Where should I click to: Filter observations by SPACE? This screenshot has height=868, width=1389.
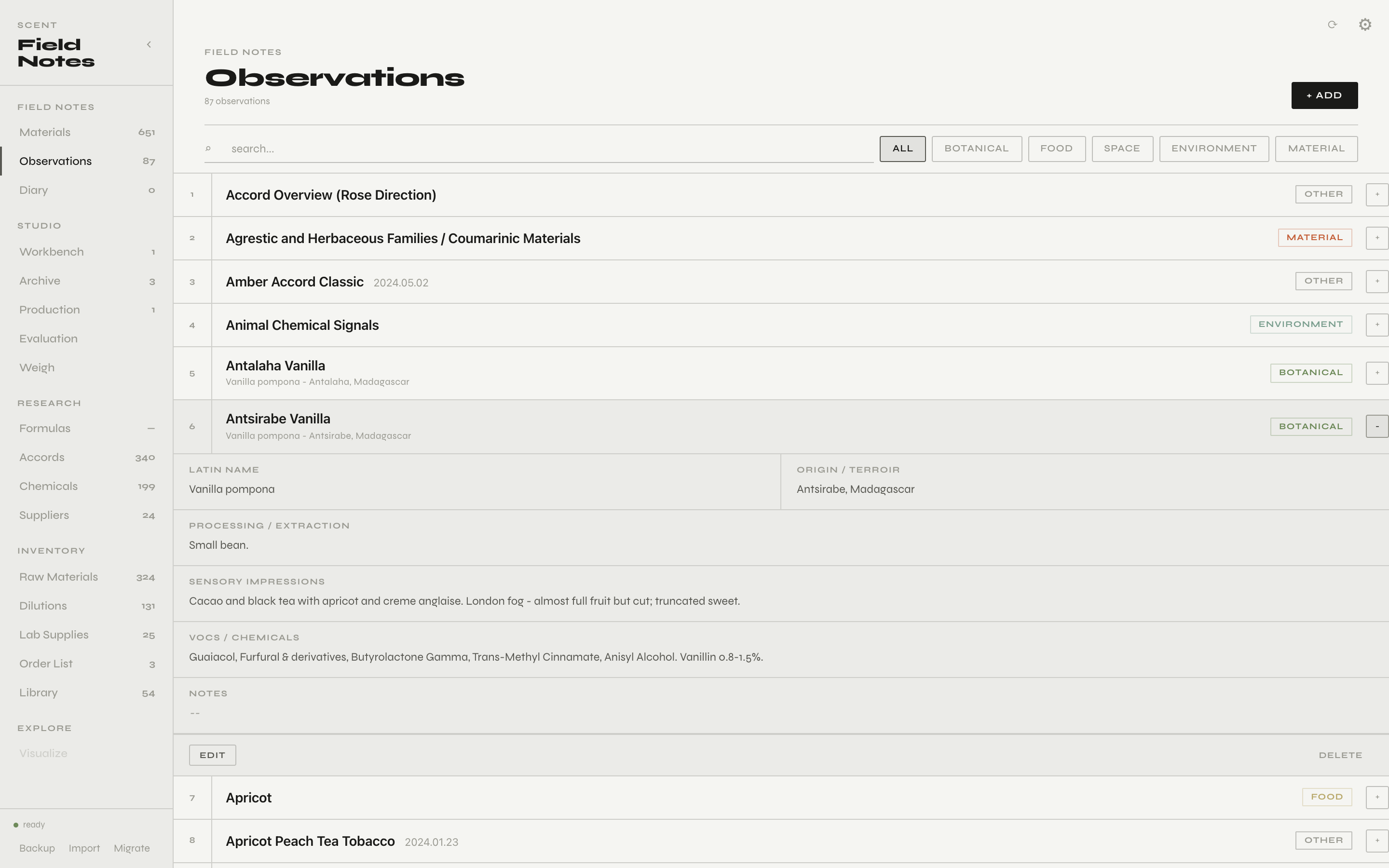click(1122, 149)
